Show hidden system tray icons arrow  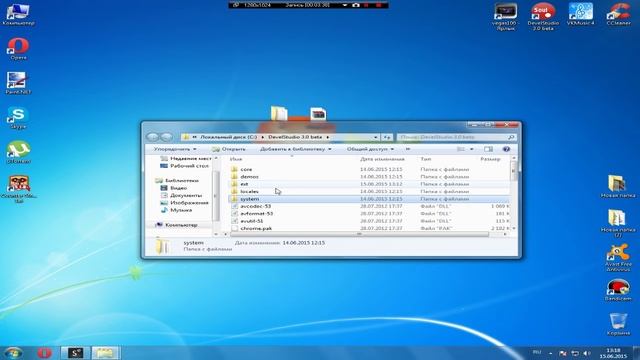[x=550, y=353]
